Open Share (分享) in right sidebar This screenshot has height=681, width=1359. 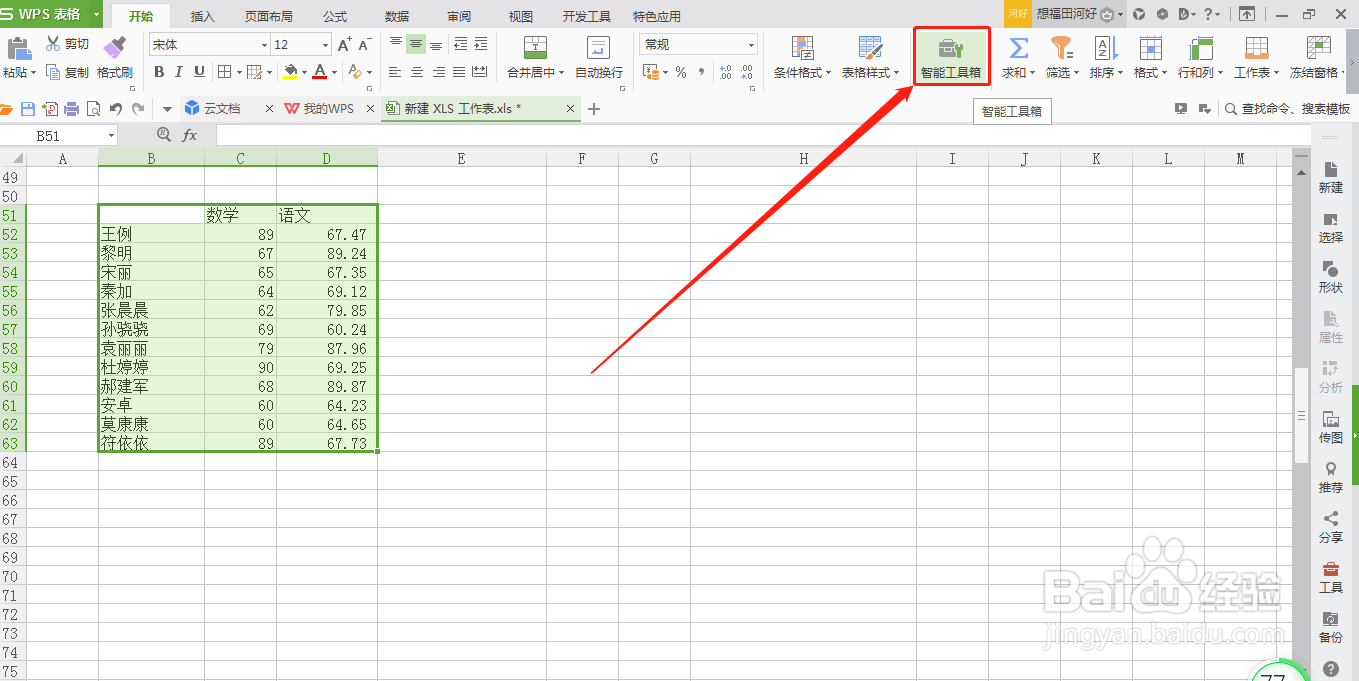click(1330, 527)
